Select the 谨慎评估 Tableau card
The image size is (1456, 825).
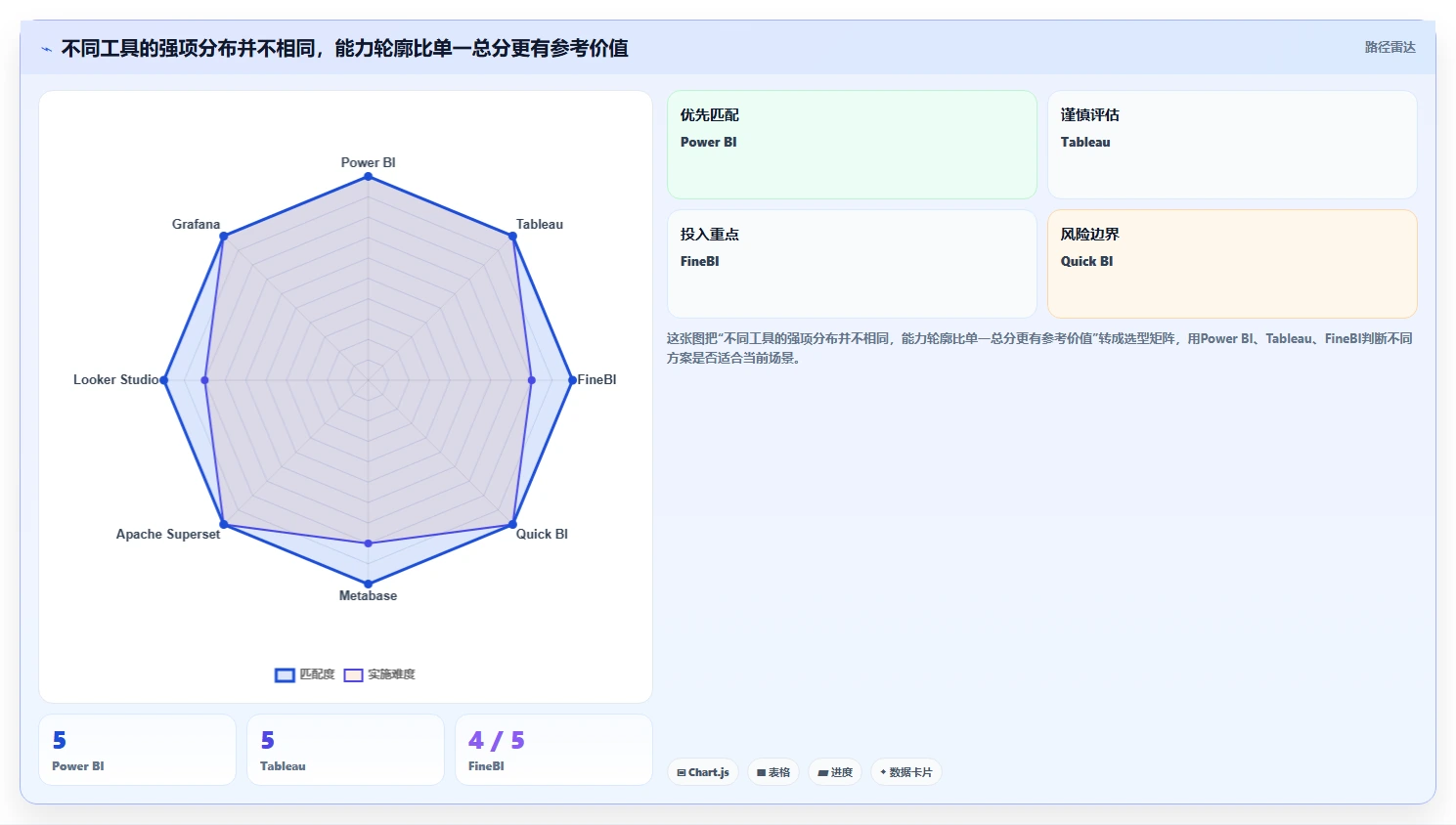[x=1232, y=145]
